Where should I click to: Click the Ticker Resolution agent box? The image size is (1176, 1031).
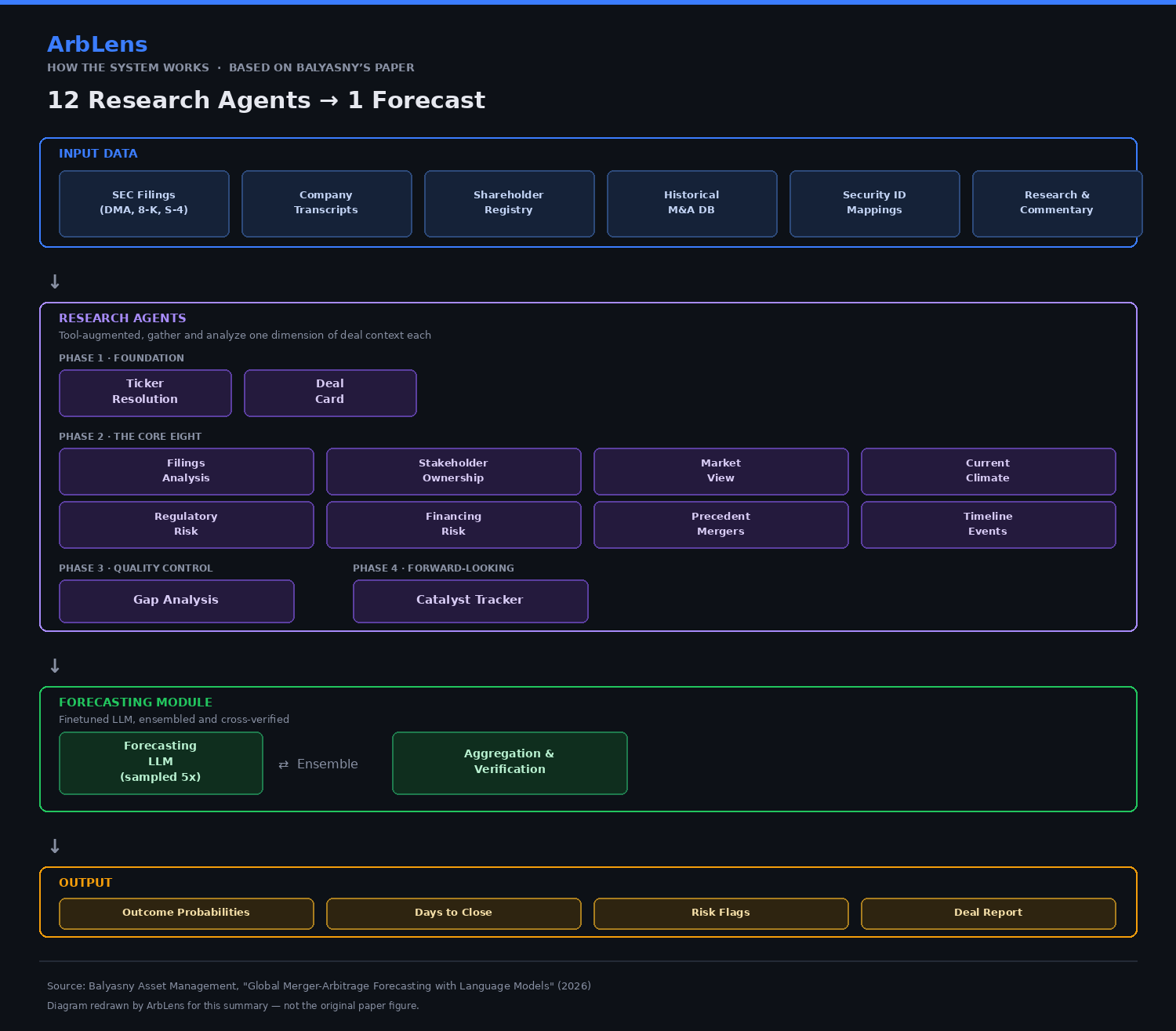coord(145,393)
